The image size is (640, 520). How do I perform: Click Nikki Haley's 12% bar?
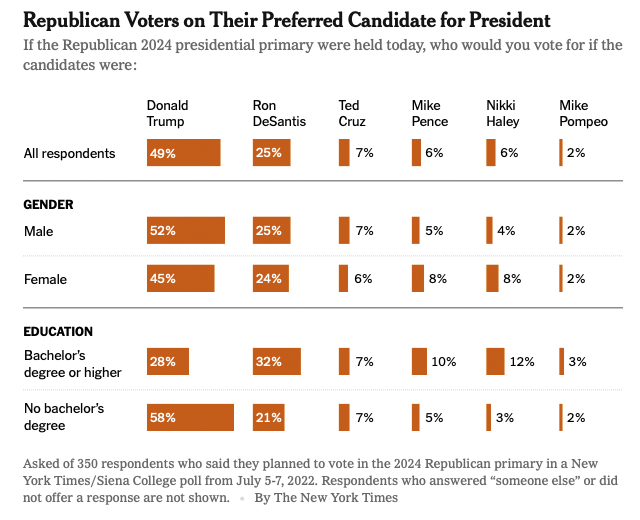[495, 361]
